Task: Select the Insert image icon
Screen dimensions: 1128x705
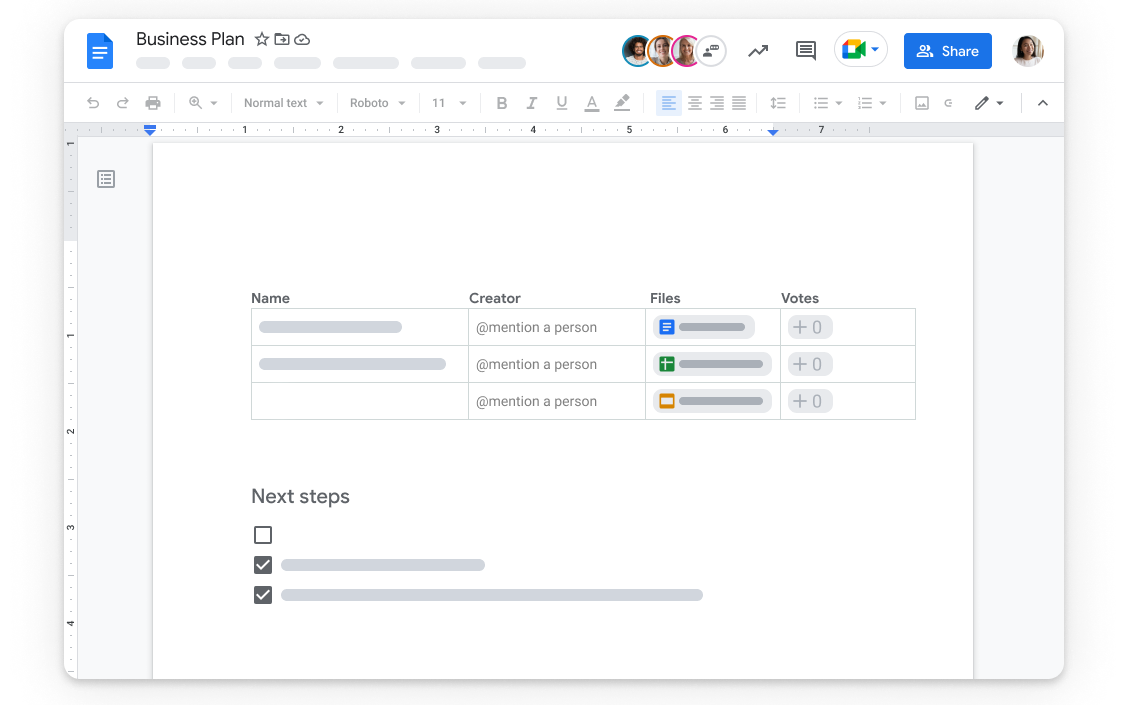Action: (921, 102)
